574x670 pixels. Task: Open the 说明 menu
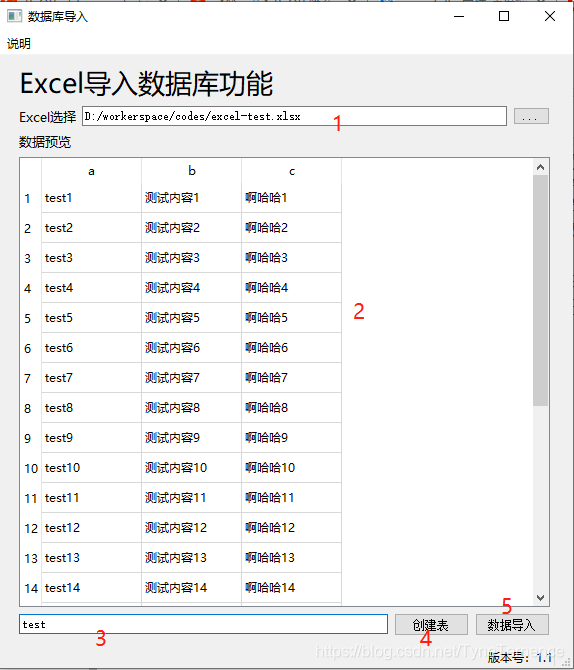18,44
